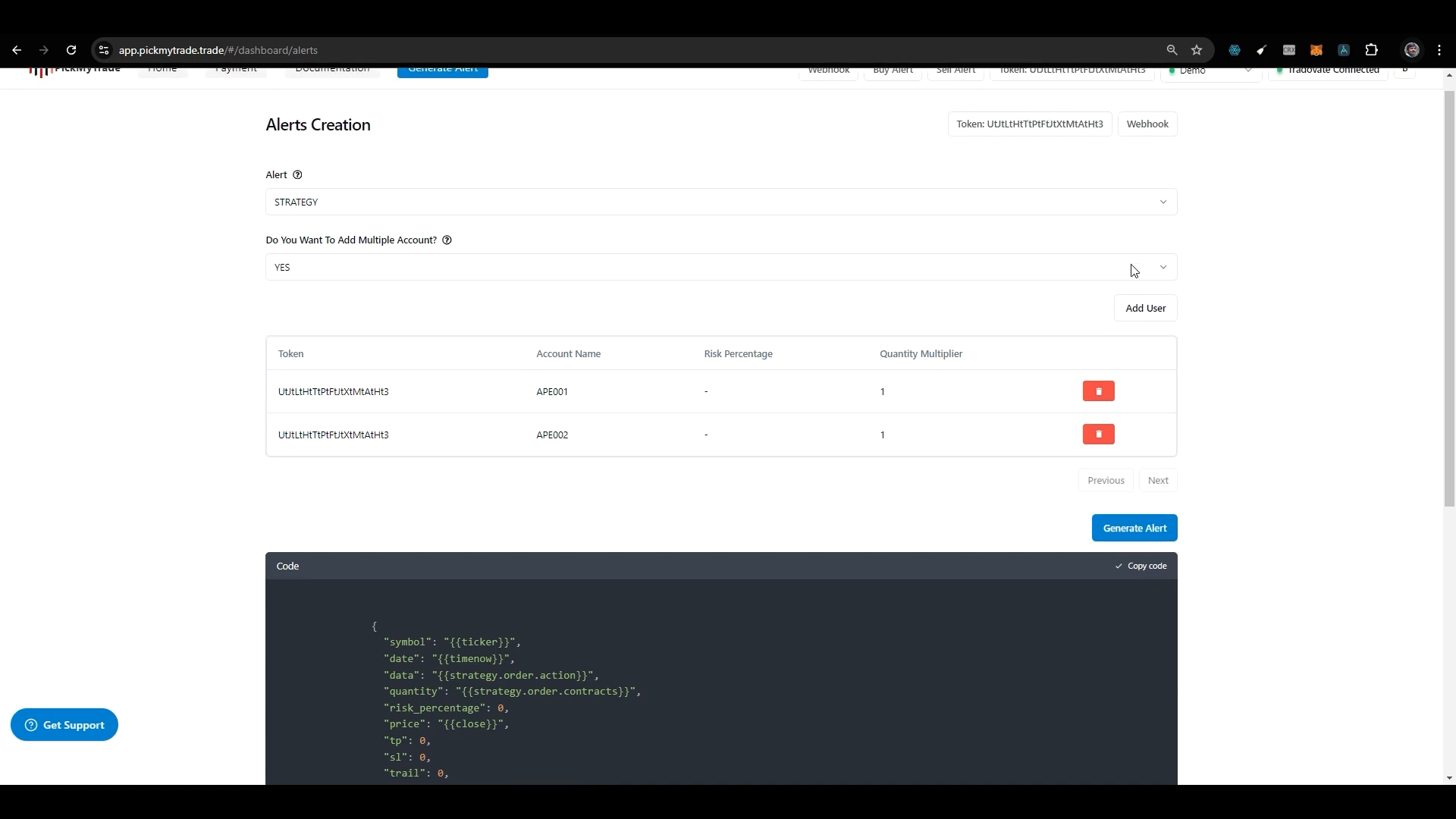1456x819 pixels.
Task: Click the risk_percentage input field in code
Action: click(499, 707)
